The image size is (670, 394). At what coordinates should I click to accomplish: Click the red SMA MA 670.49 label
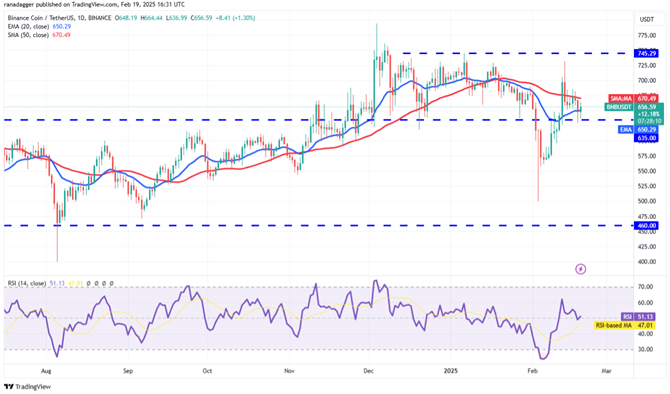[633, 98]
